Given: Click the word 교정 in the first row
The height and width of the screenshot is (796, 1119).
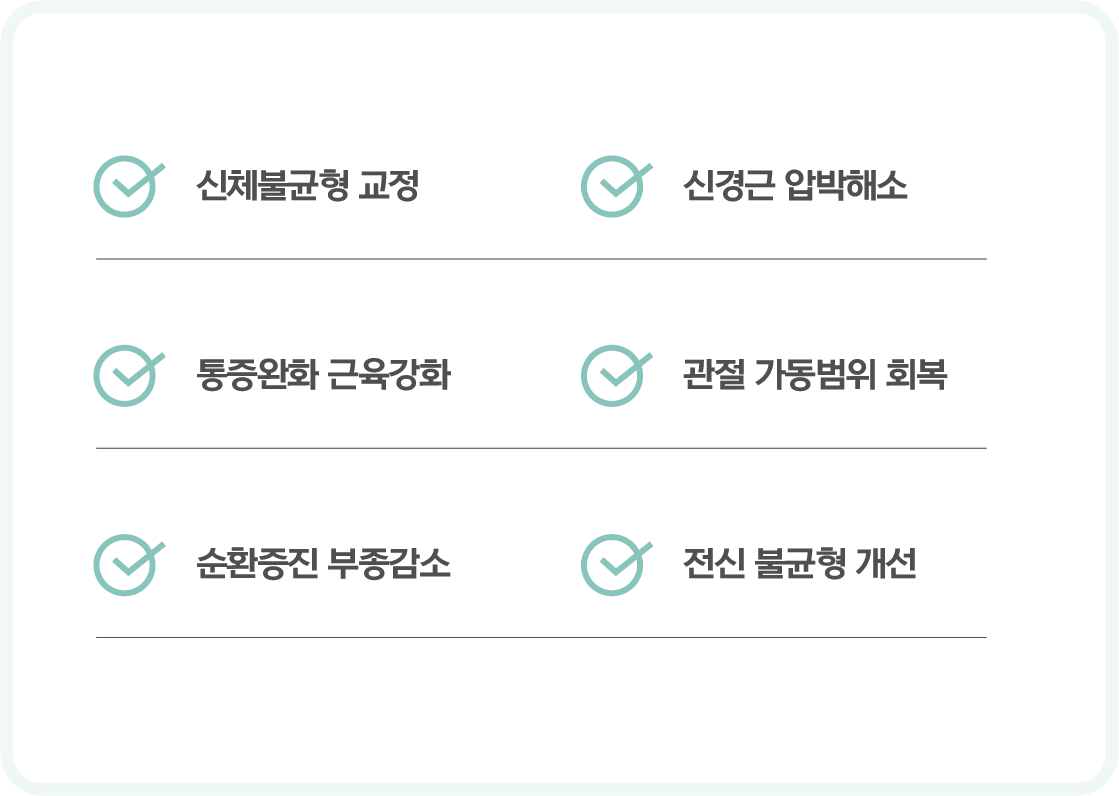Looking at the screenshot, I should click(387, 186).
